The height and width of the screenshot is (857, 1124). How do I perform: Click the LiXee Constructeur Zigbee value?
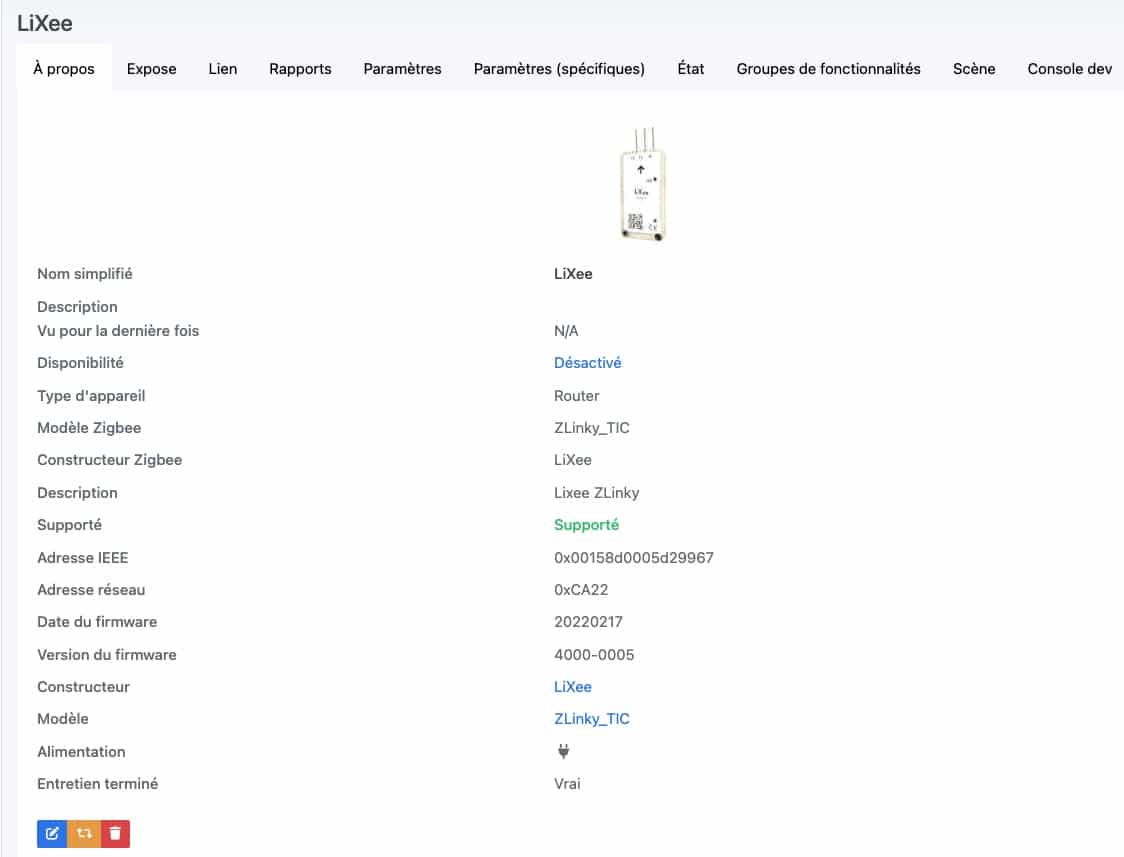tap(573, 460)
